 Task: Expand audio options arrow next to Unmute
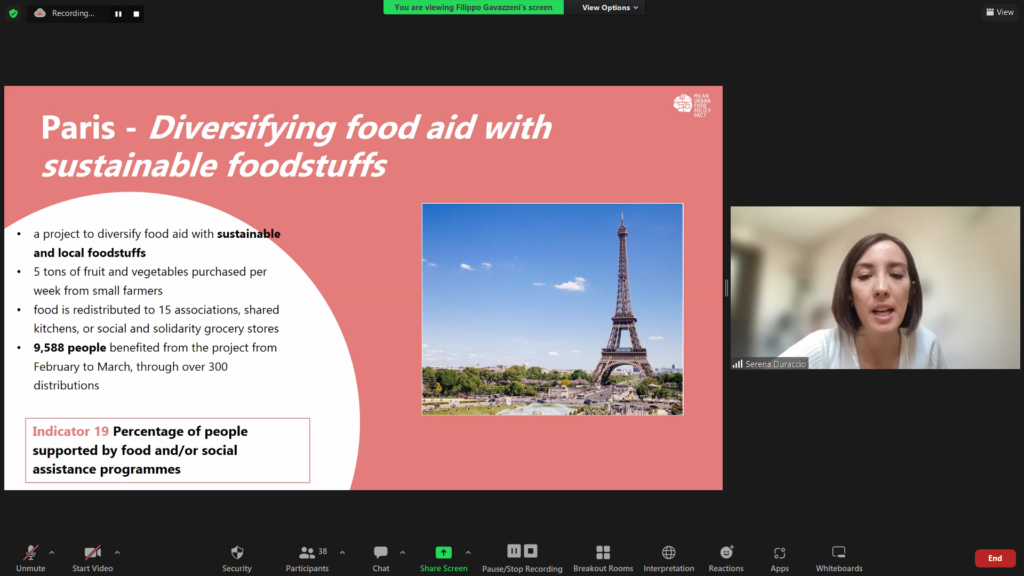pos(52,552)
